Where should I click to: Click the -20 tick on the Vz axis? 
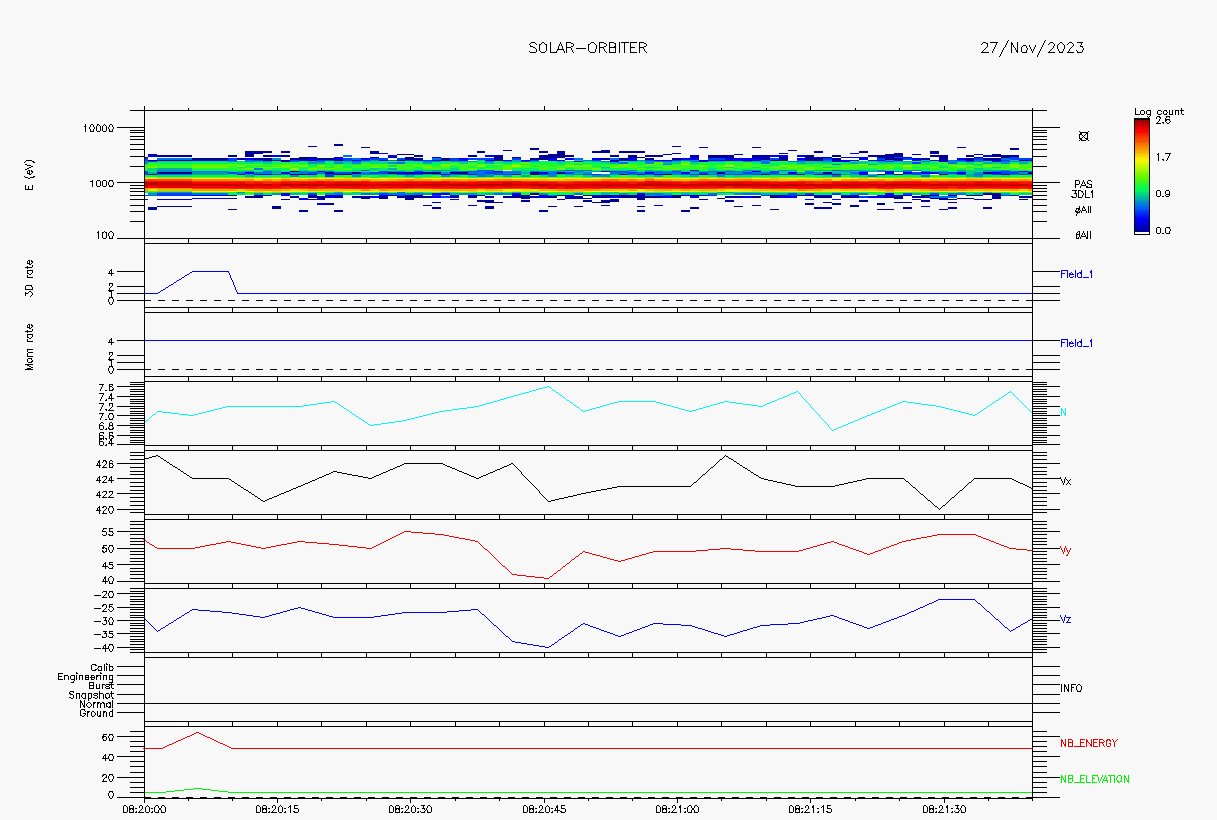pyautogui.click(x=104, y=593)
